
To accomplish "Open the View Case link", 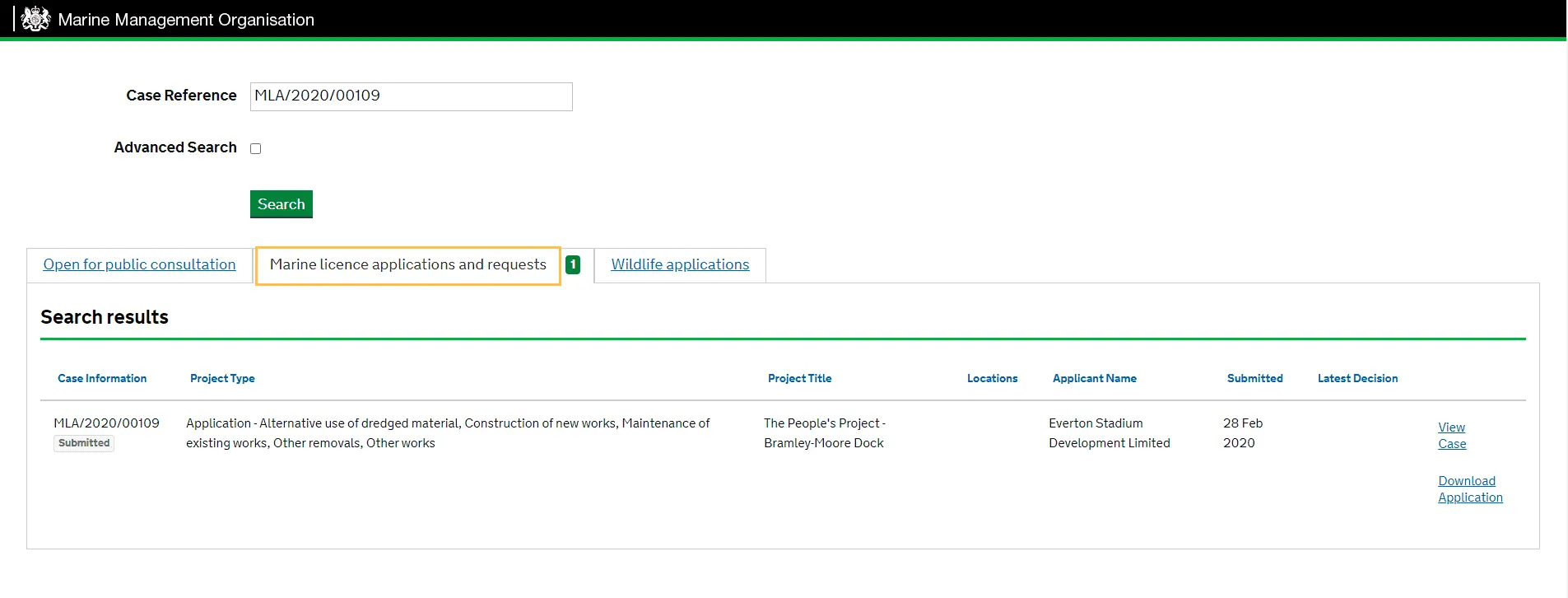I will 1452,436.
